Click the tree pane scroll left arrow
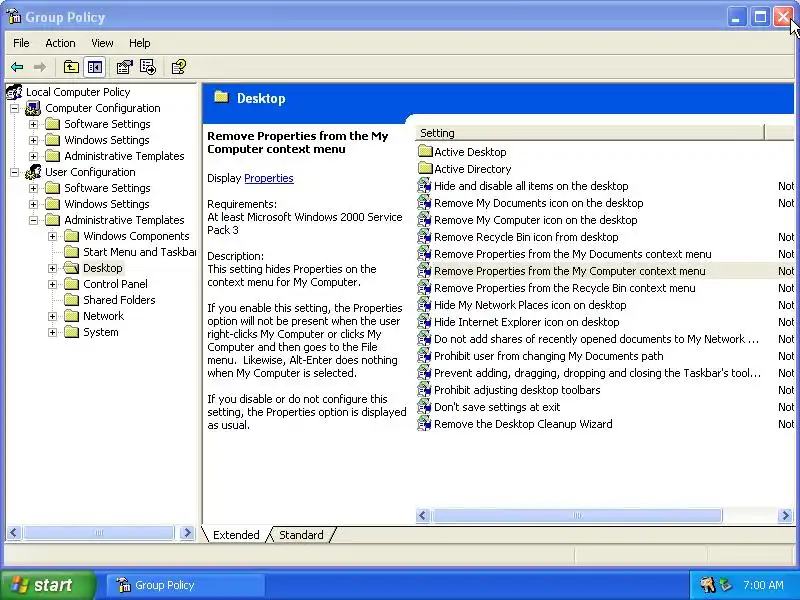The width and height of the screenshot is (800, 600). click(14, 533)
